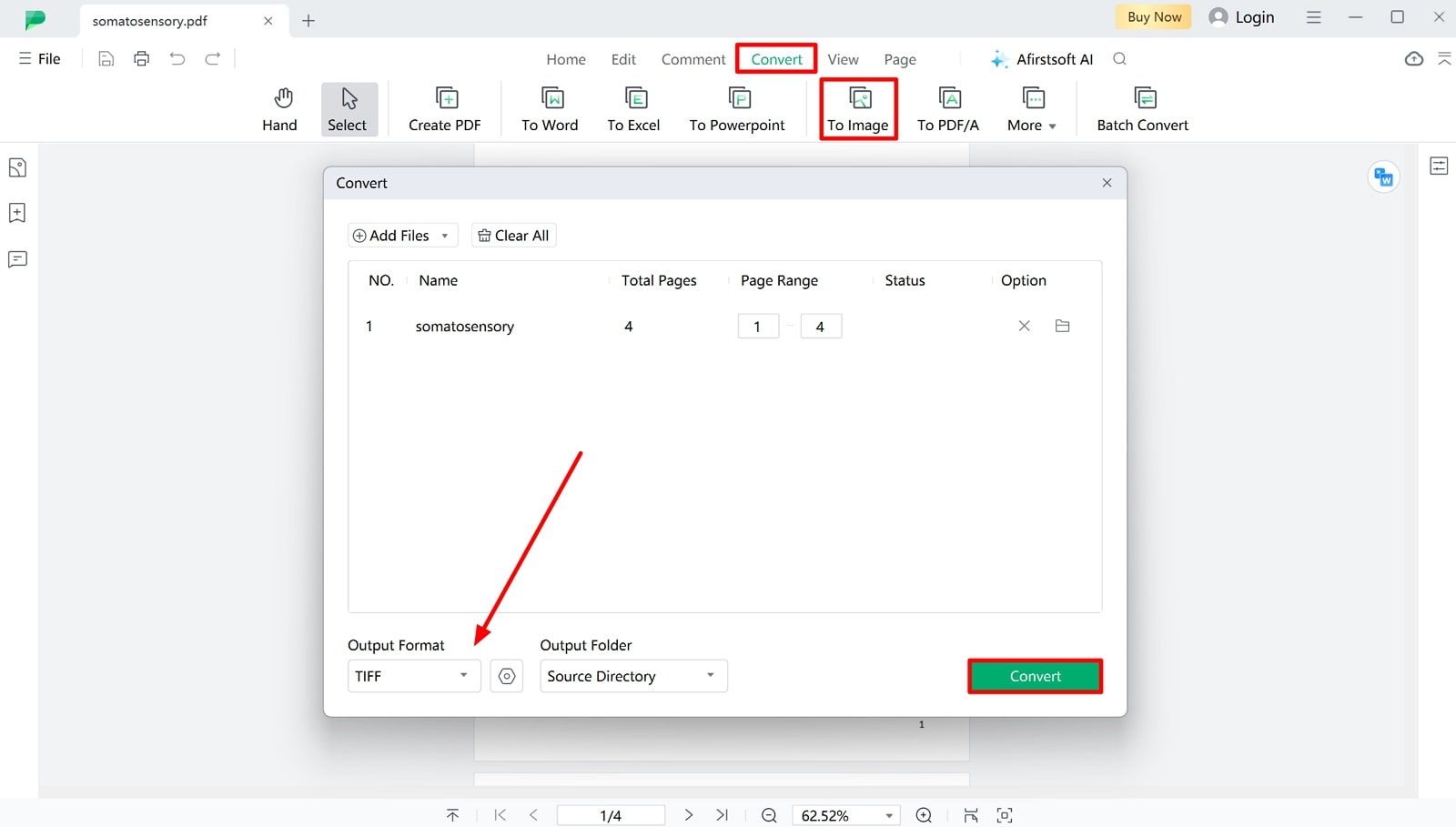The height and width of the screenshot is (827, 1456).
Task: Choose the To PDF/A conversion
Action: (948, 110)
